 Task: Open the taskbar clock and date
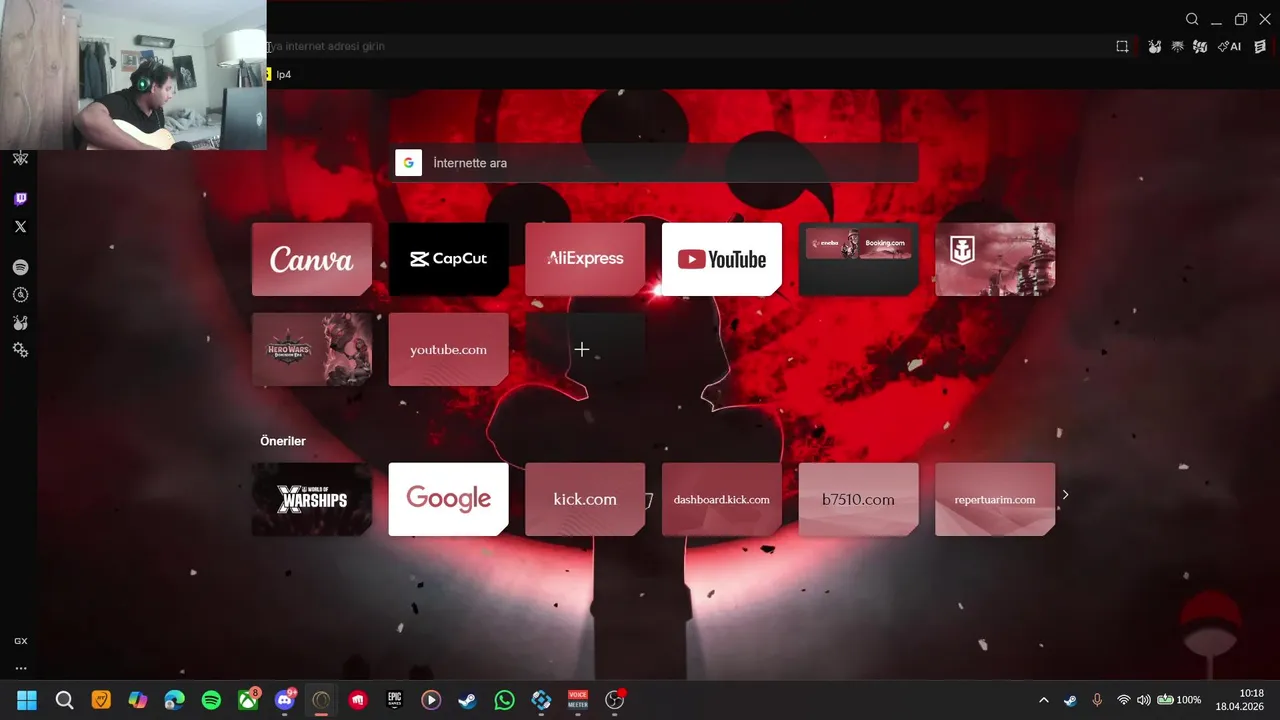[x=1239, y=700]
